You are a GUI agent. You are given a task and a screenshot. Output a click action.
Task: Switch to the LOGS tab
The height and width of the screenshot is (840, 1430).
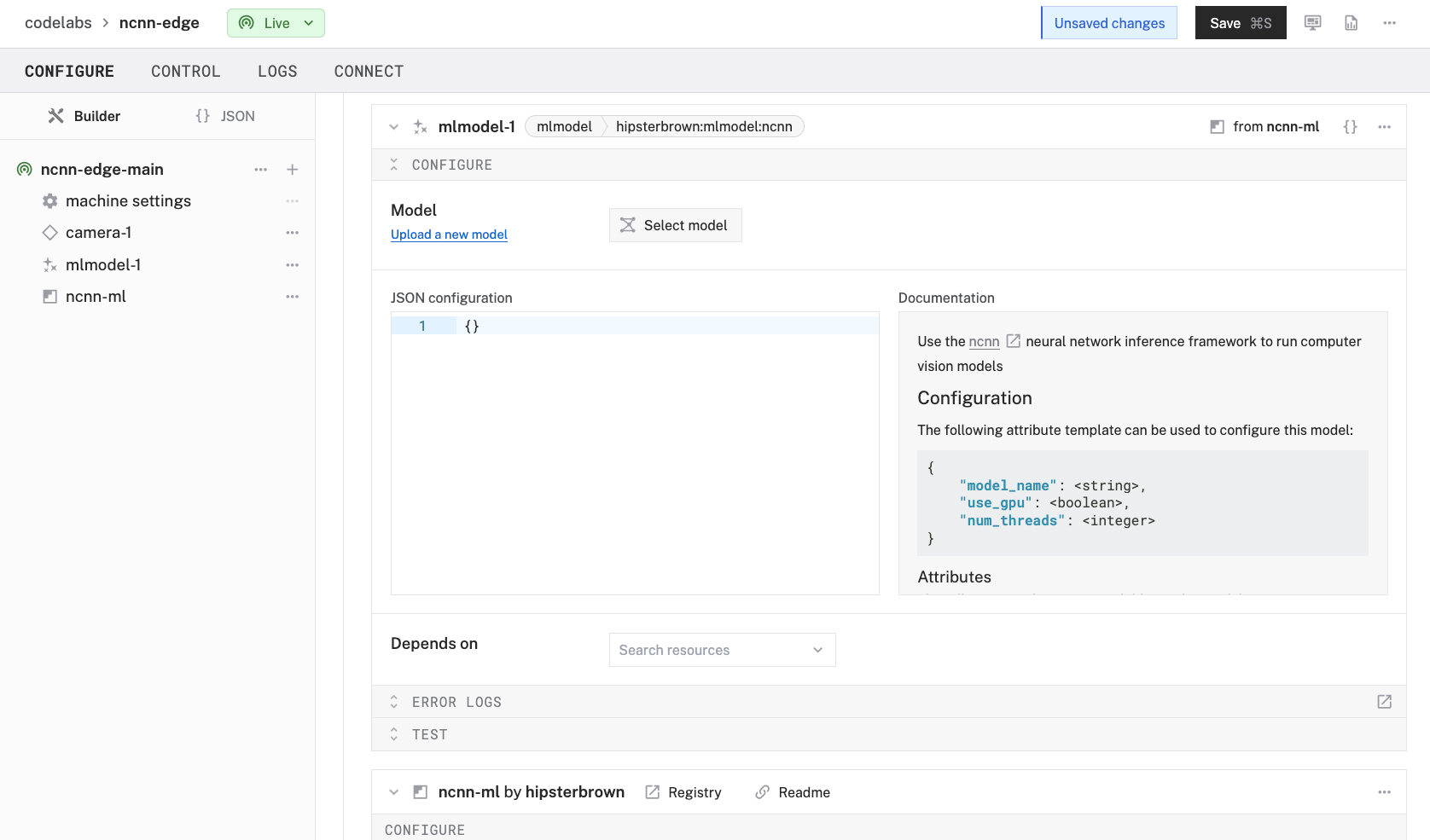point(277,72)
